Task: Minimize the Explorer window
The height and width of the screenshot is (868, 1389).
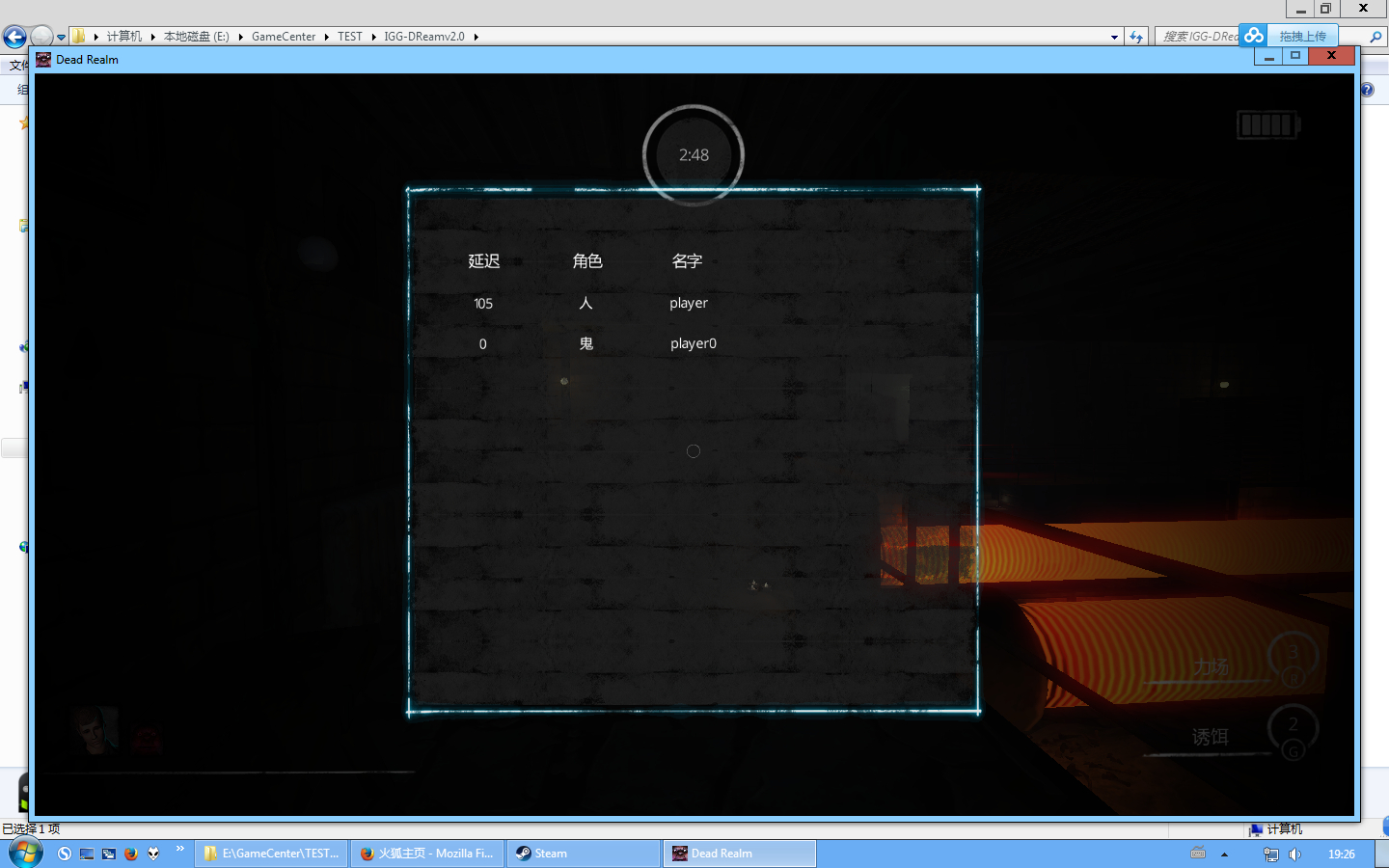Action: (x=1300, y=9)
